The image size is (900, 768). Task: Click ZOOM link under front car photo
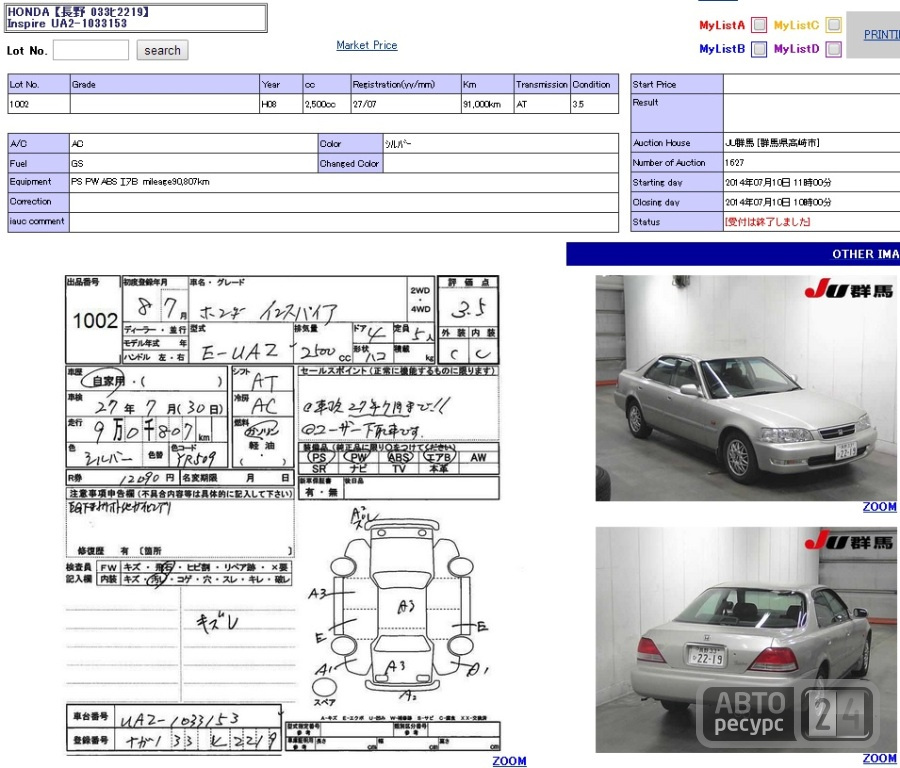[879, 507]
